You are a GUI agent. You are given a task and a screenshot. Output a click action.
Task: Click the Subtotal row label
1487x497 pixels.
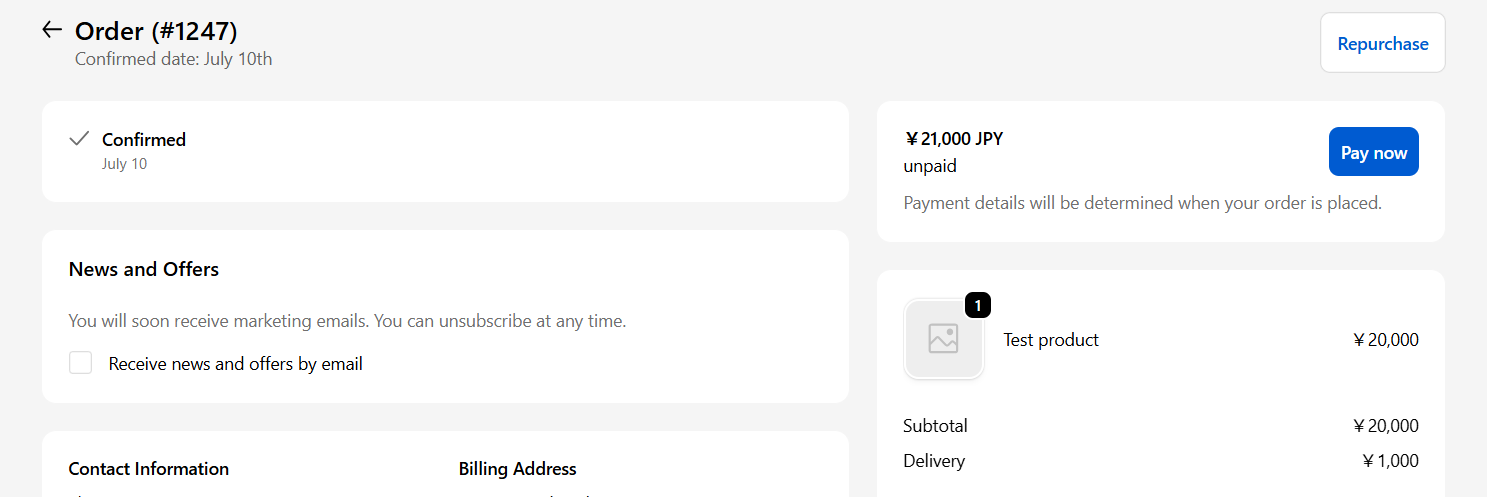pyautogui.click(x=935, y=426)
